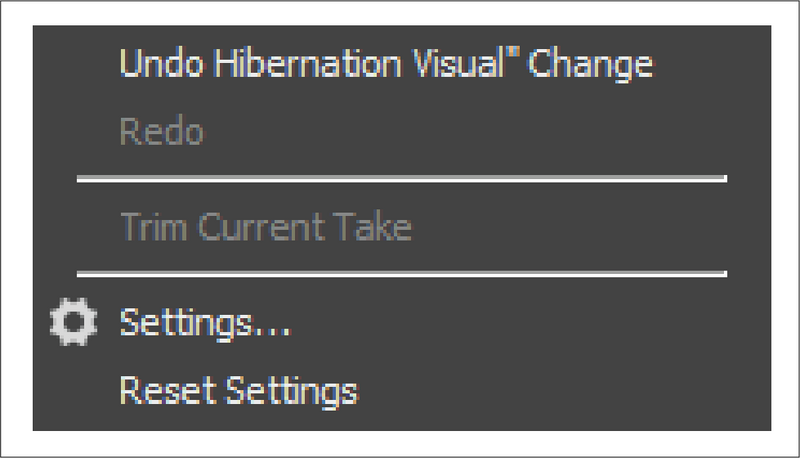Click Trim Current Take
This screenshot has height=458, width=800.
(265, 227)
